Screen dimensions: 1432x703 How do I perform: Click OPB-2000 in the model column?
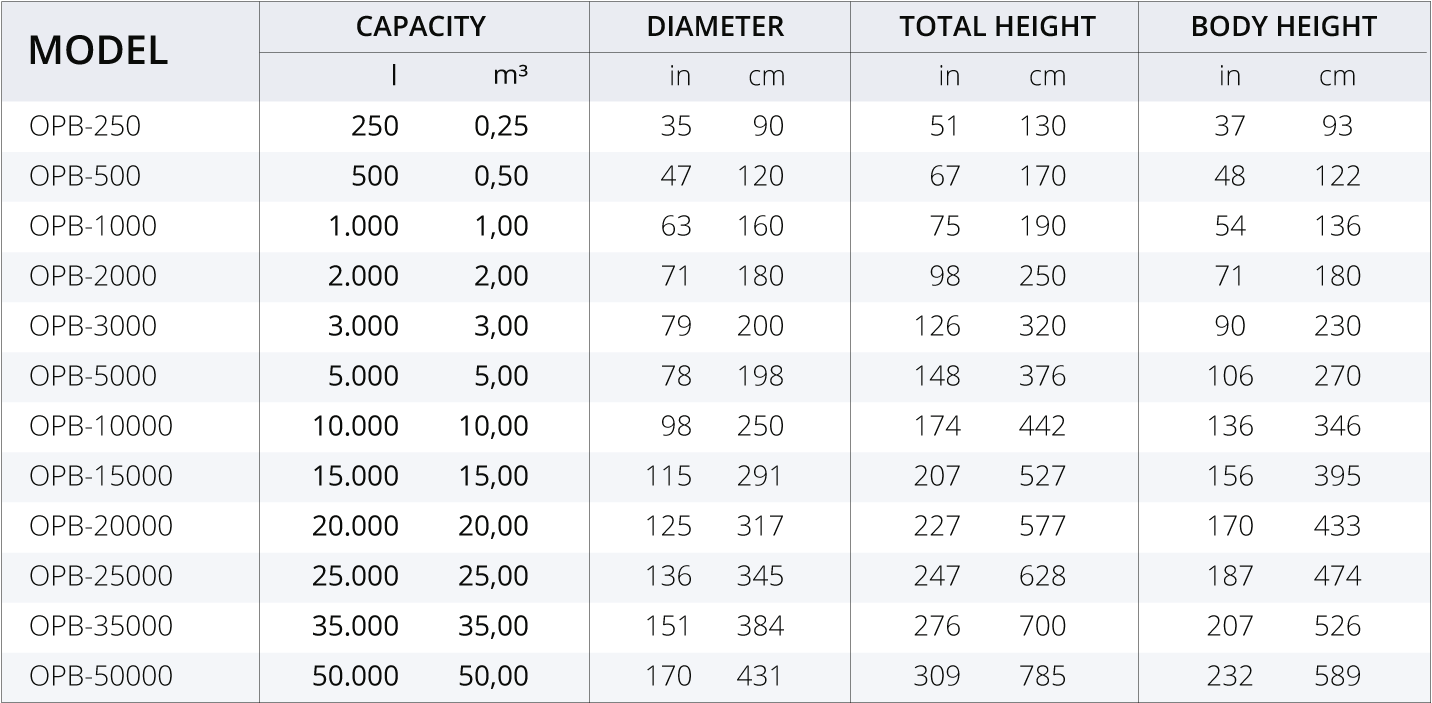pyautogui.click(x=93, y=276)
